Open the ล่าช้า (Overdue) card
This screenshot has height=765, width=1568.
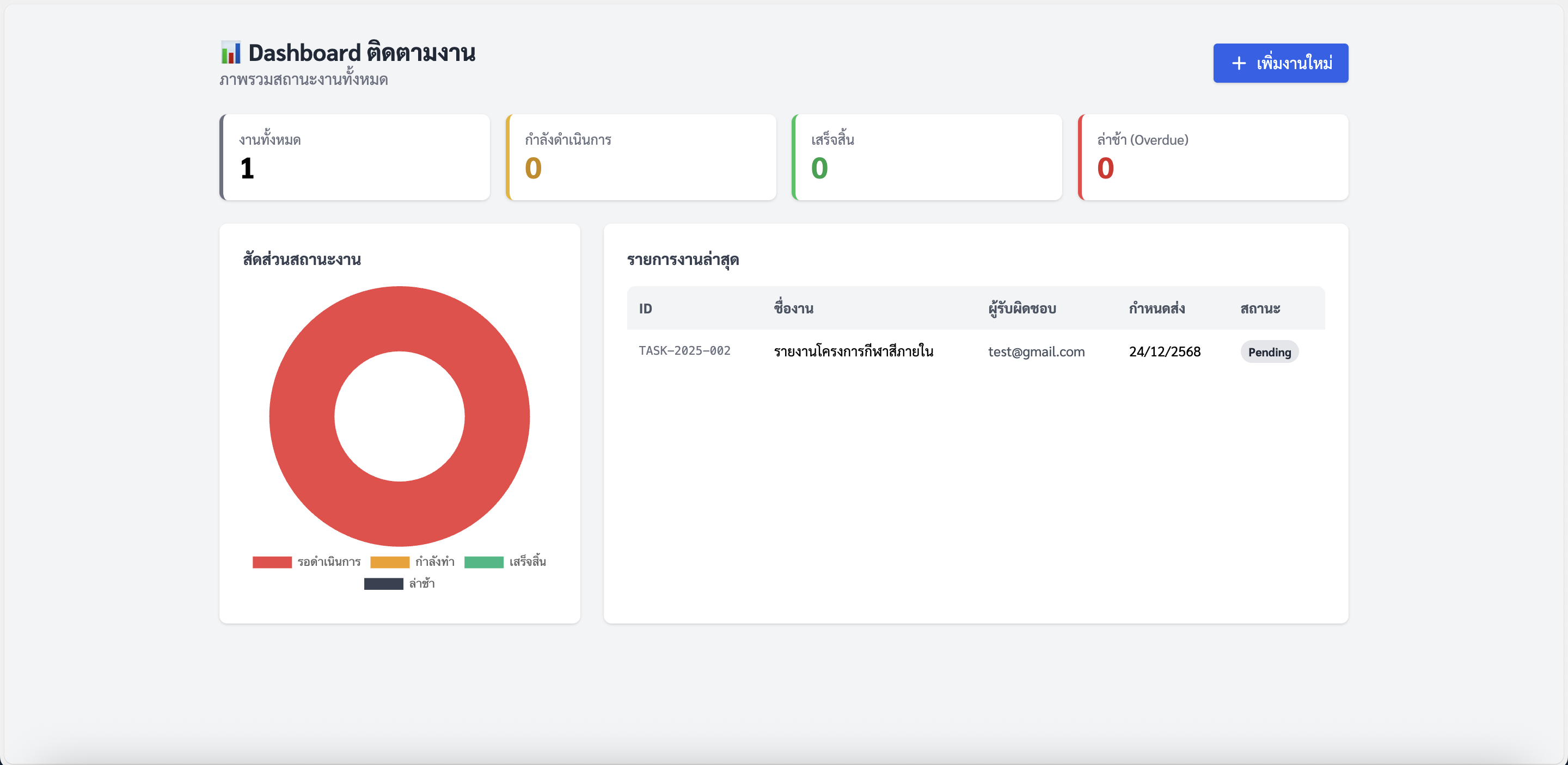1213,157
